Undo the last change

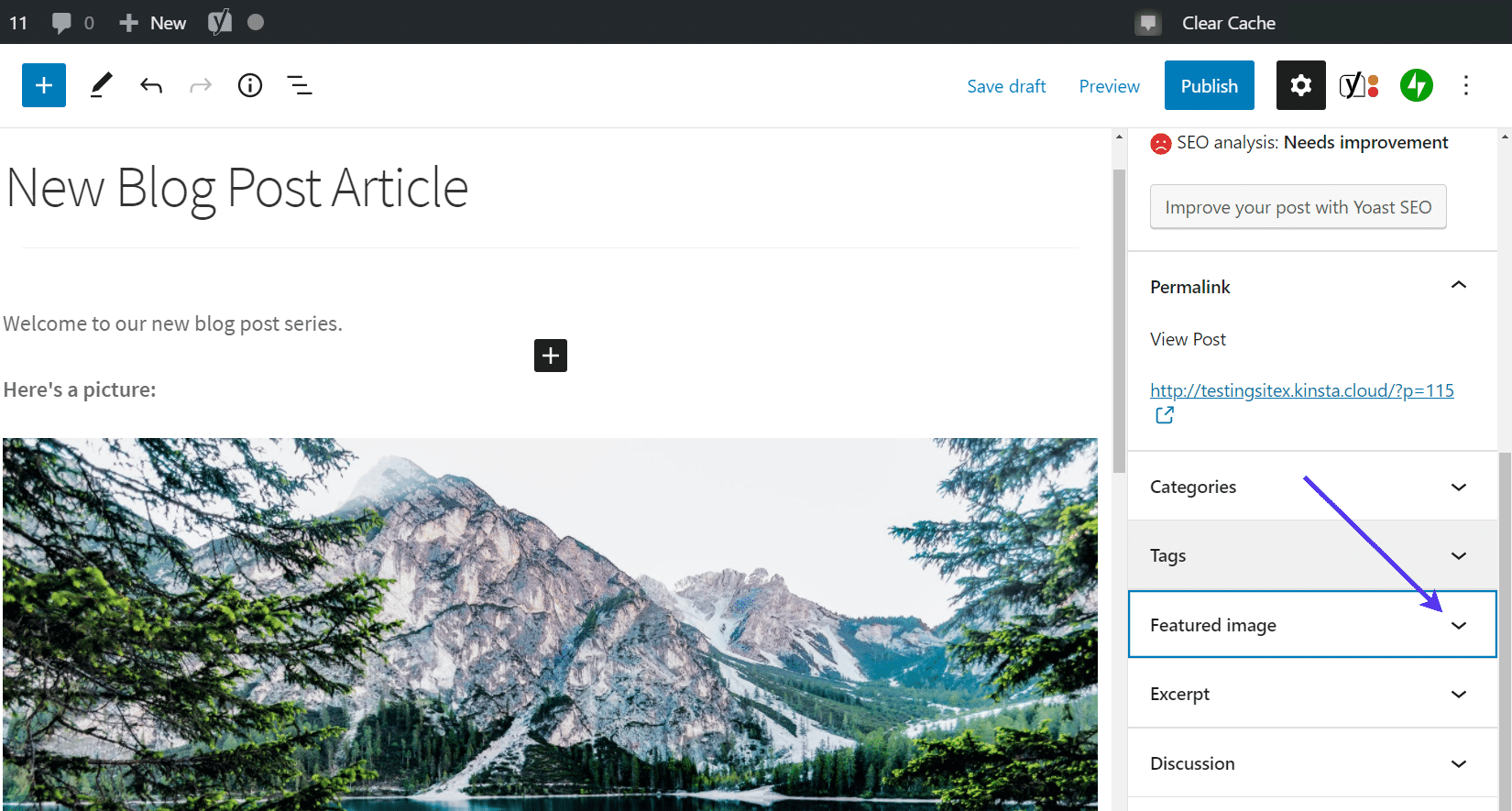(151, 85)
